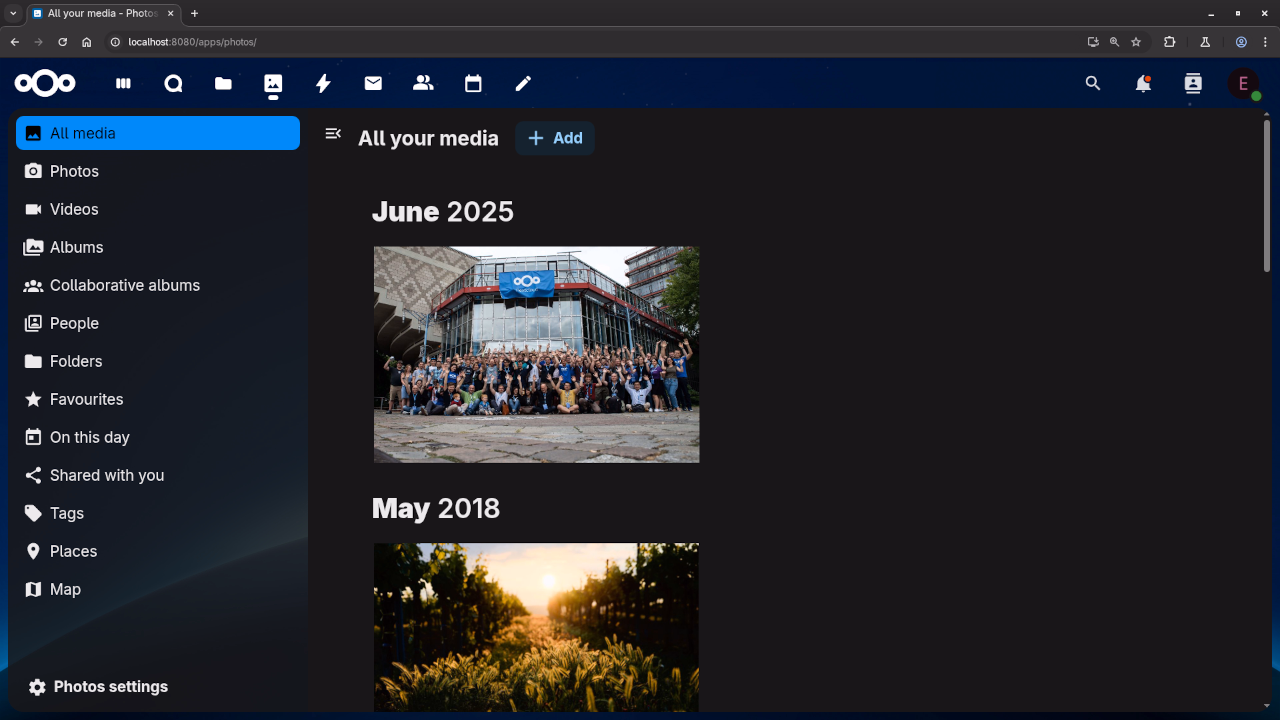Open the Map view
Screen dimensions: 1280x720
(x=65, y=589)
